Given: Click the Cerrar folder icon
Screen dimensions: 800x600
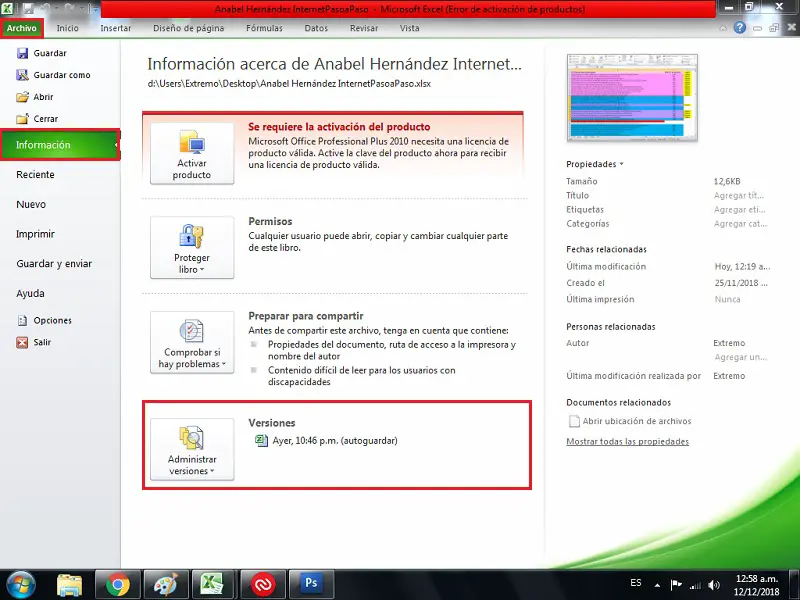Looking at the screenshot, I should (x=22, y=119).
